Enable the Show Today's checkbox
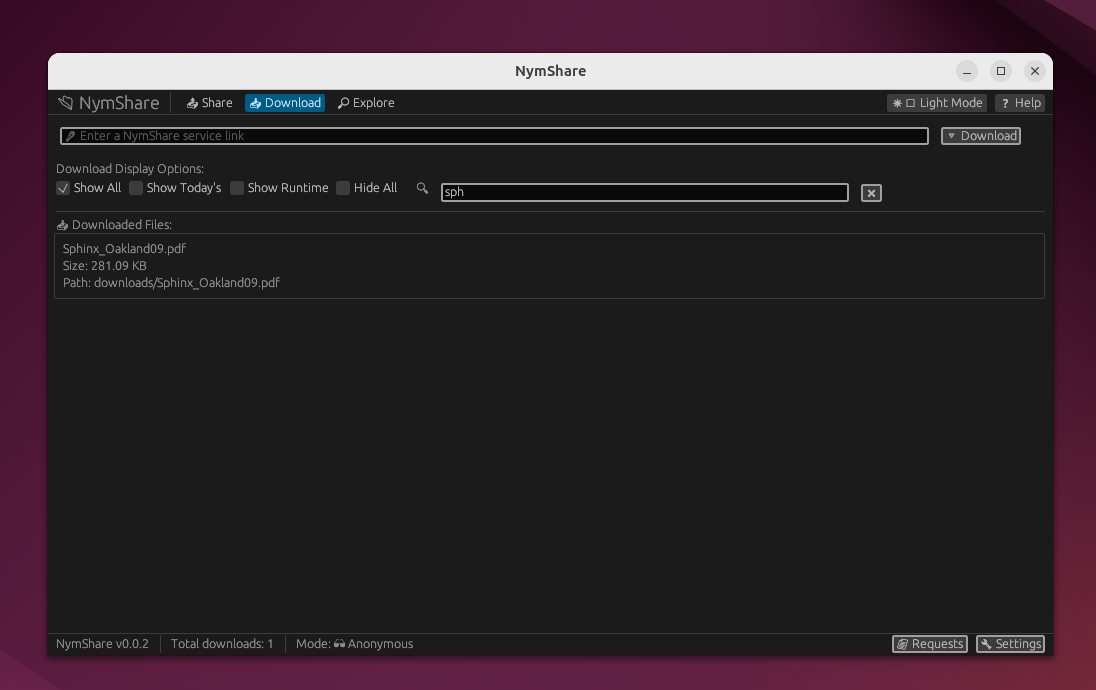Image resolution: width=1096 pixels, height=690 pixels. (136, 188)
